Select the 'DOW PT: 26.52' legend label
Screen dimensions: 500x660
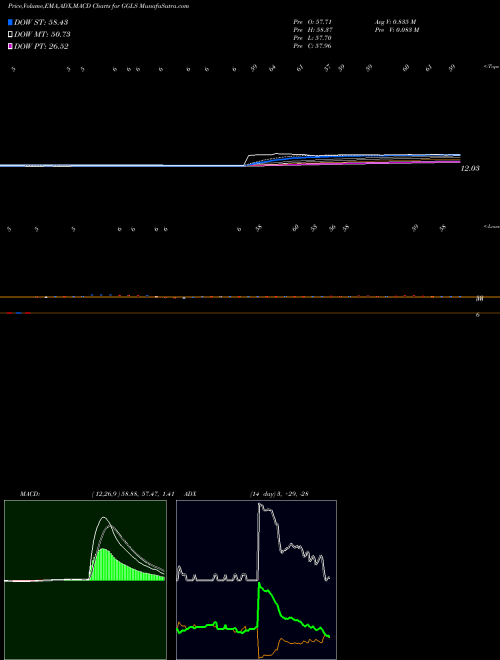(x=41, y=46)
